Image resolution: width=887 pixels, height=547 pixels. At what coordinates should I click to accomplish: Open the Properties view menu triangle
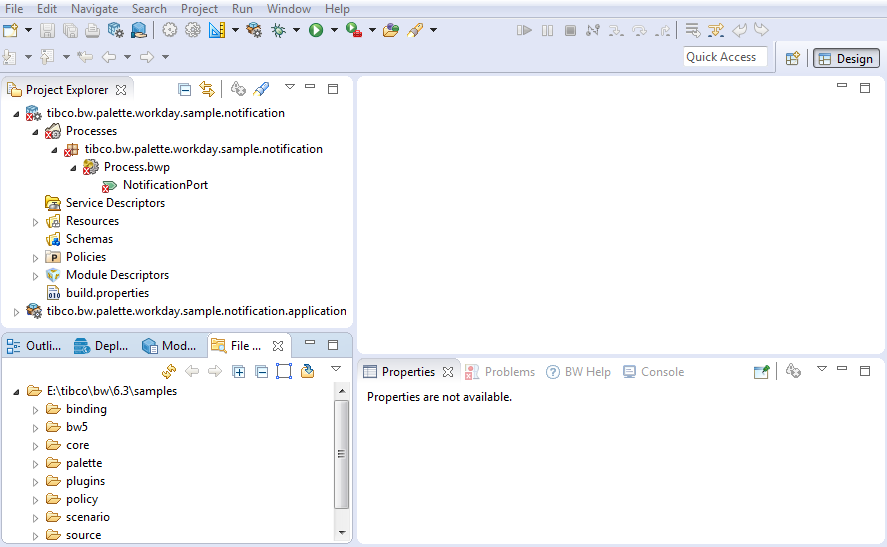coord(822,369)
